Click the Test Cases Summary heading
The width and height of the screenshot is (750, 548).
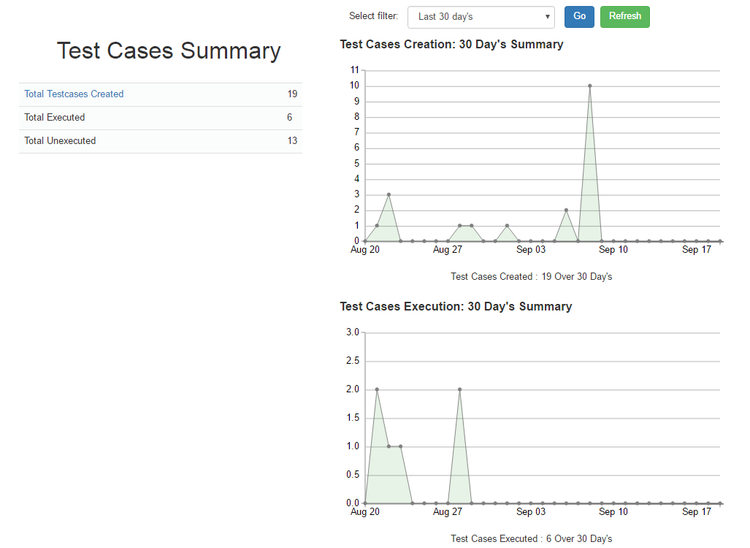169,51
